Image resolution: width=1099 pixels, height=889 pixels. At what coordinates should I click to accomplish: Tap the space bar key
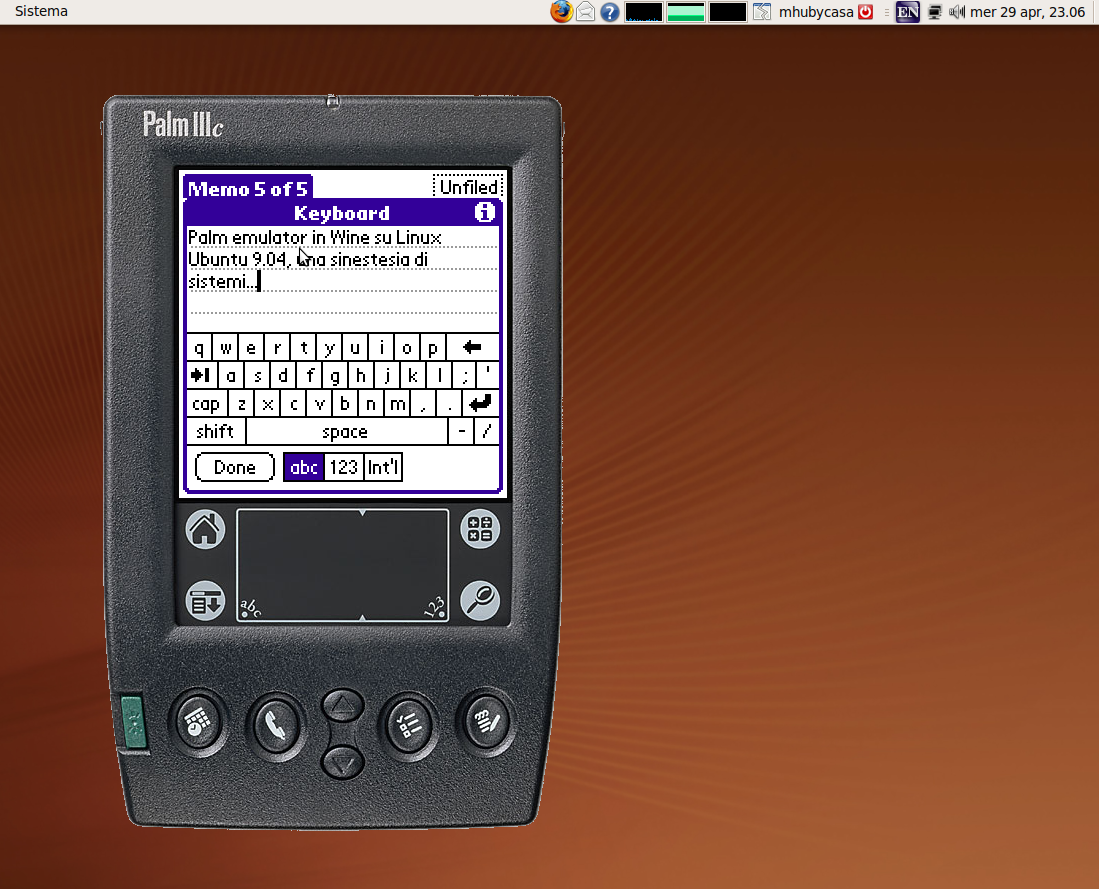click(x=346, y=431)
